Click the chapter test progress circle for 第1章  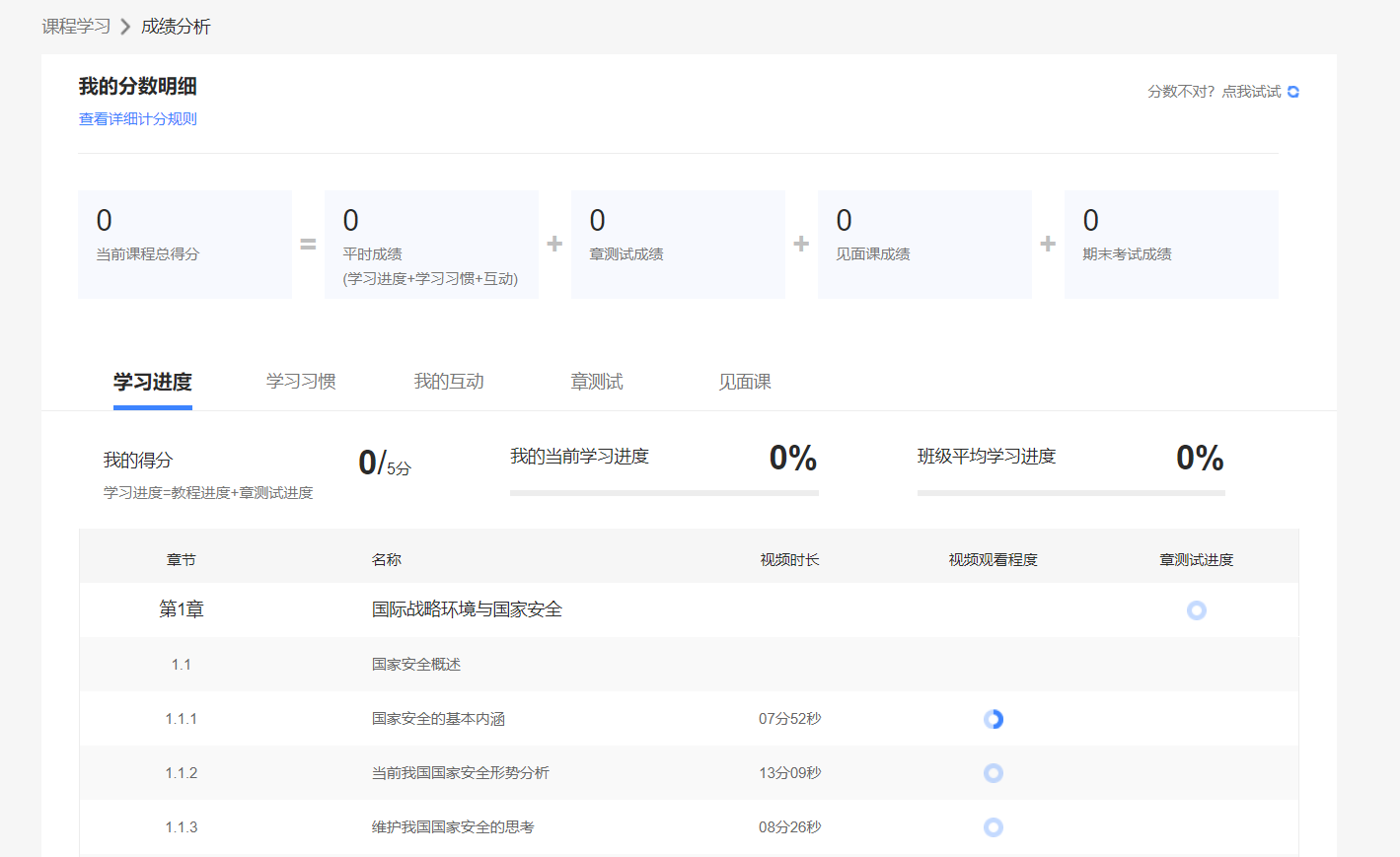pos(1197,610)
